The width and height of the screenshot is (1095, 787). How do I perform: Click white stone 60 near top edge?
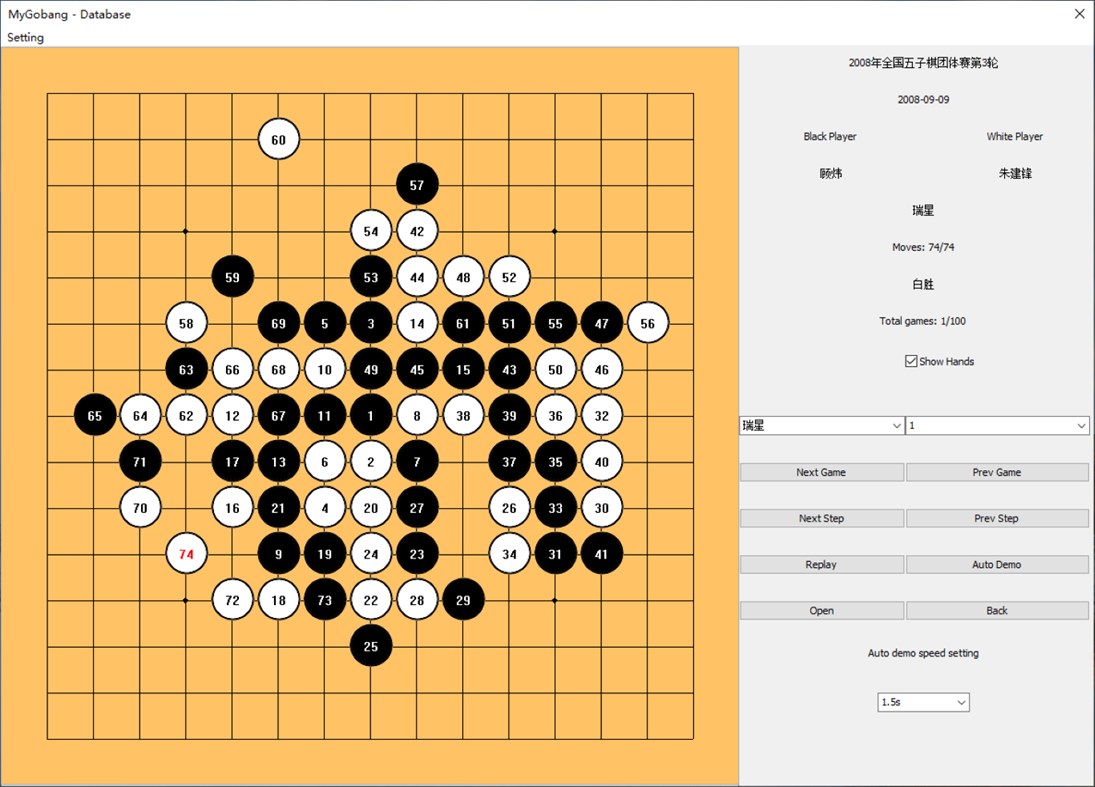(x=278, y=139)
